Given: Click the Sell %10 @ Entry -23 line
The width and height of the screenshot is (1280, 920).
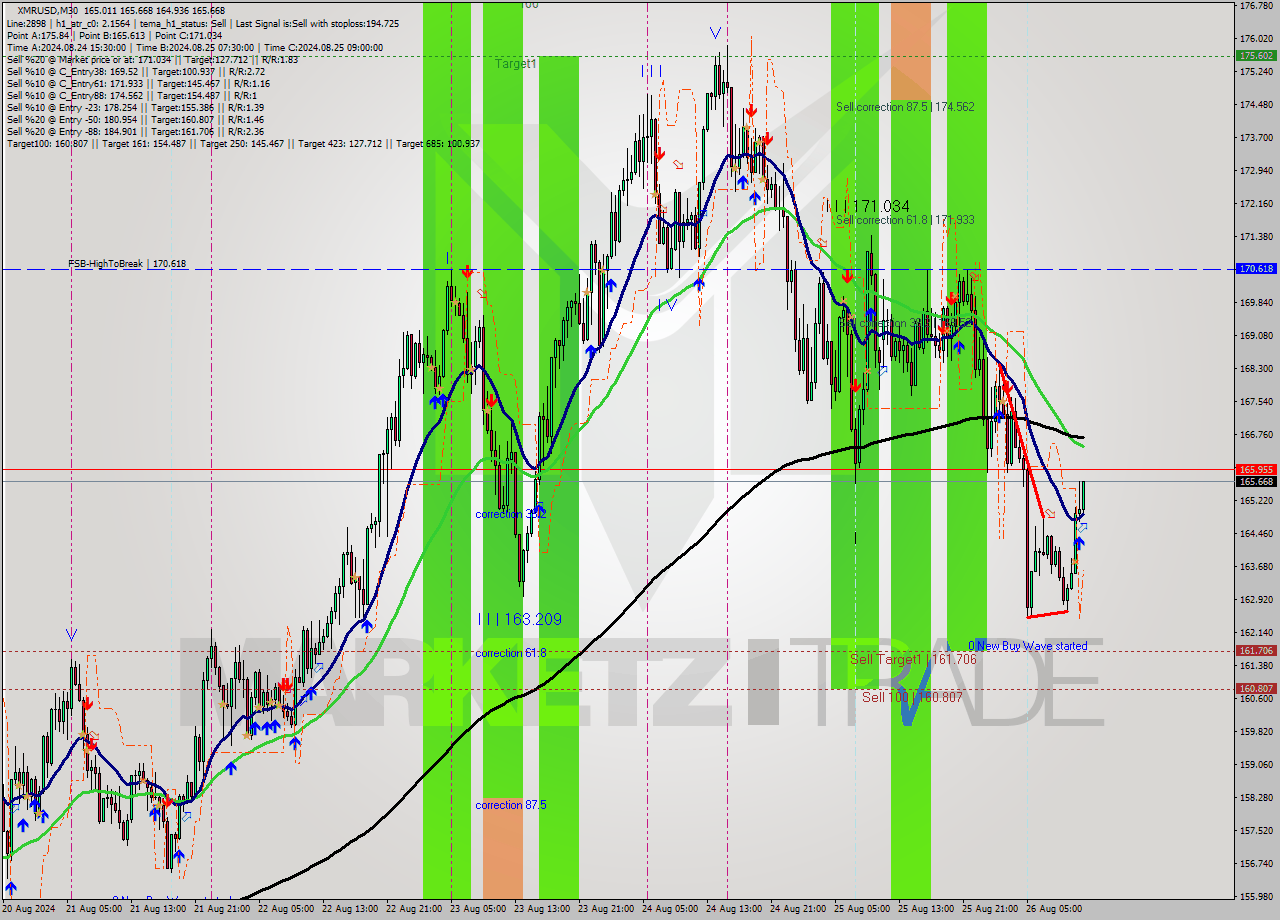Looking at the screenshot, I should pos(135,107).
